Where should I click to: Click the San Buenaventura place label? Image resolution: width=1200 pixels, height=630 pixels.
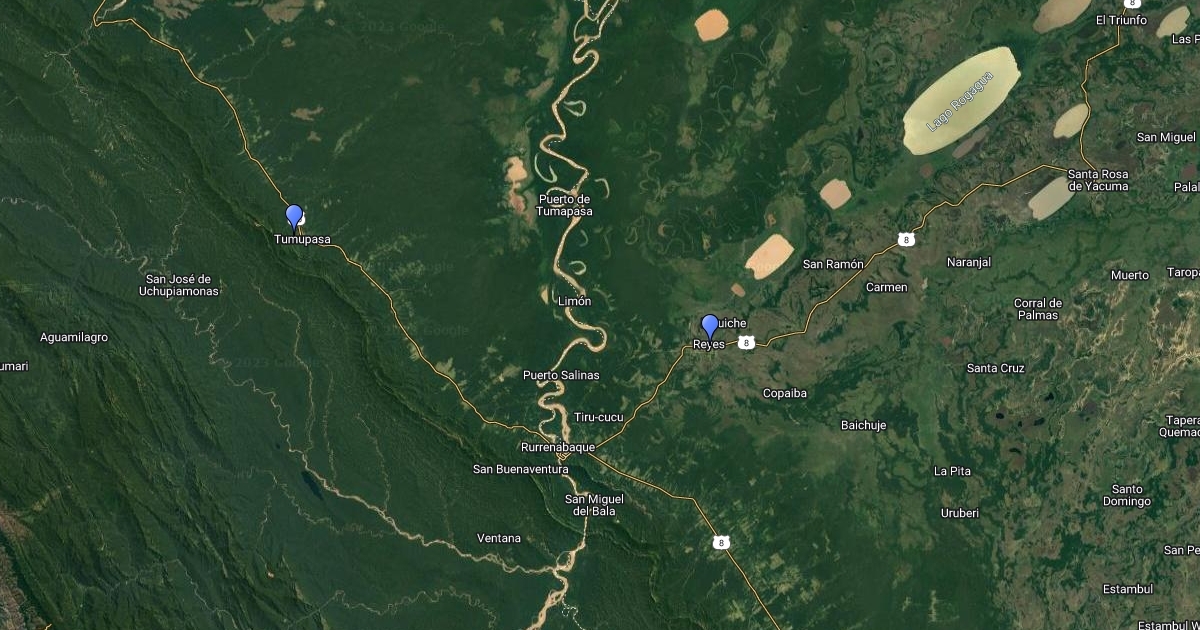pyautogui.click(x=520, y=469)
